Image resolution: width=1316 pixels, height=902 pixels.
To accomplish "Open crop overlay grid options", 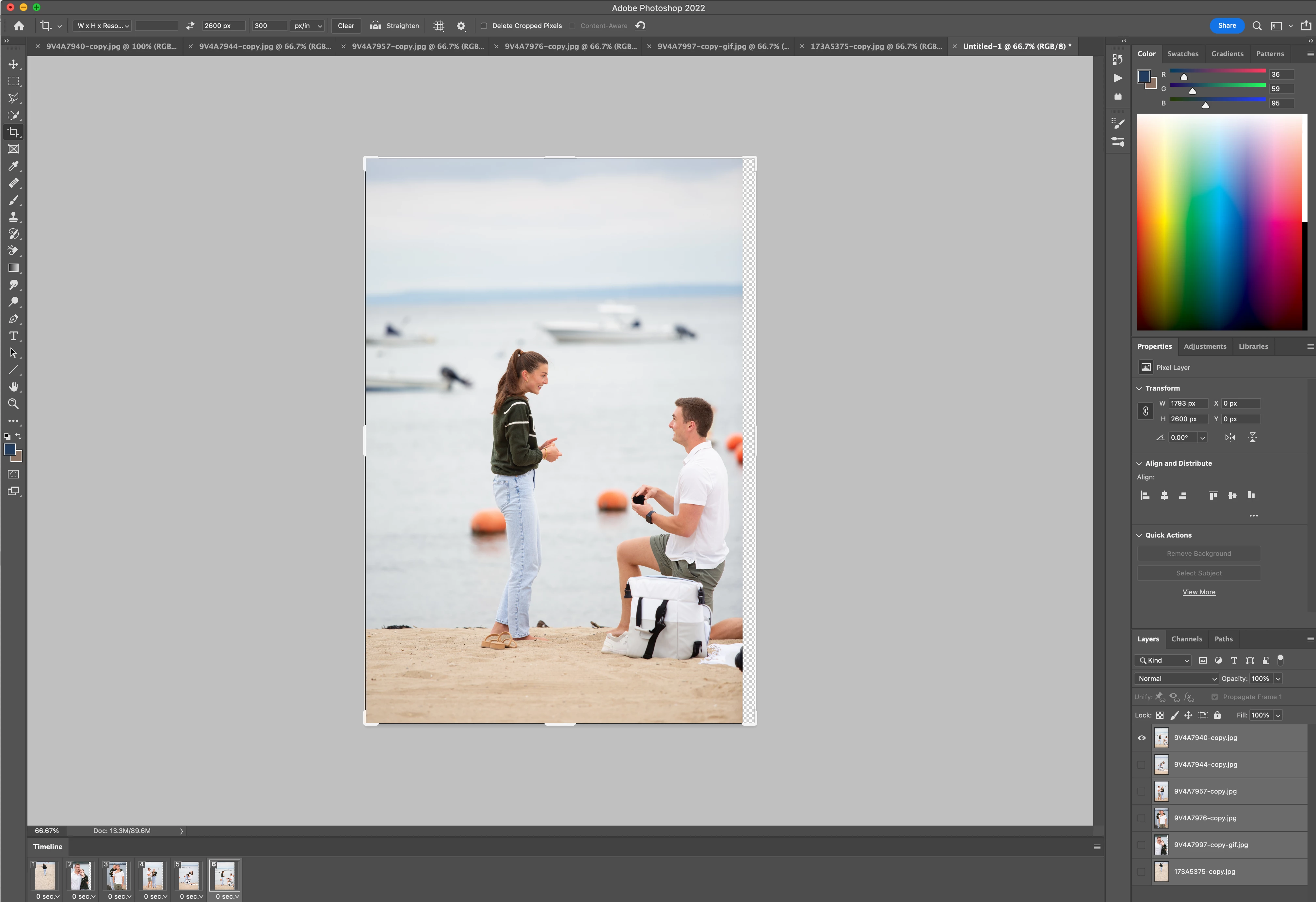I will click(439, 26).
